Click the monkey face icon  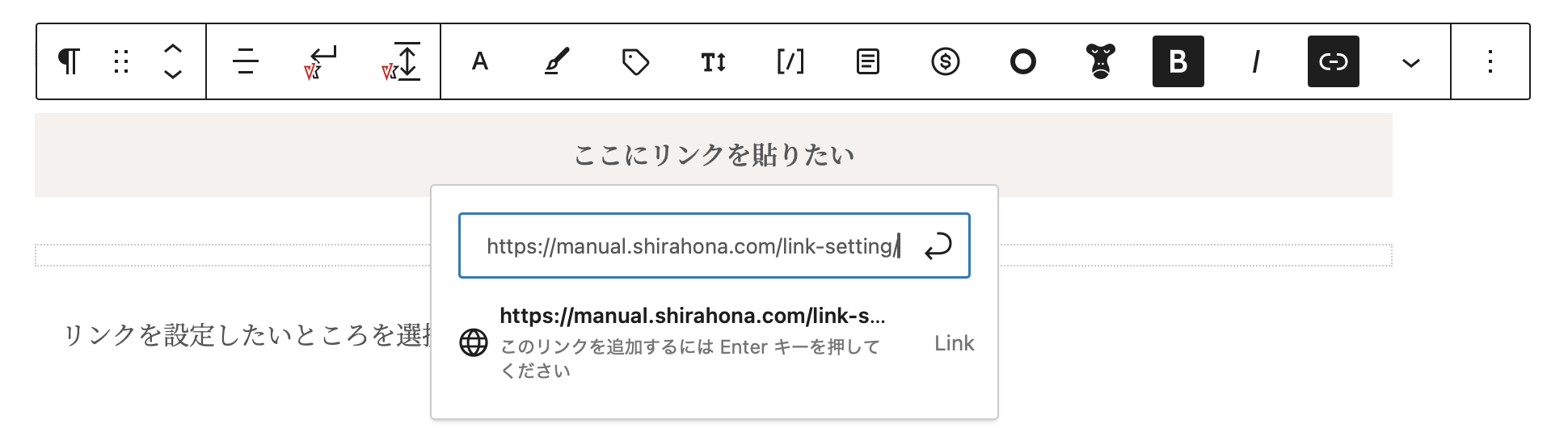pos(1100,61)
